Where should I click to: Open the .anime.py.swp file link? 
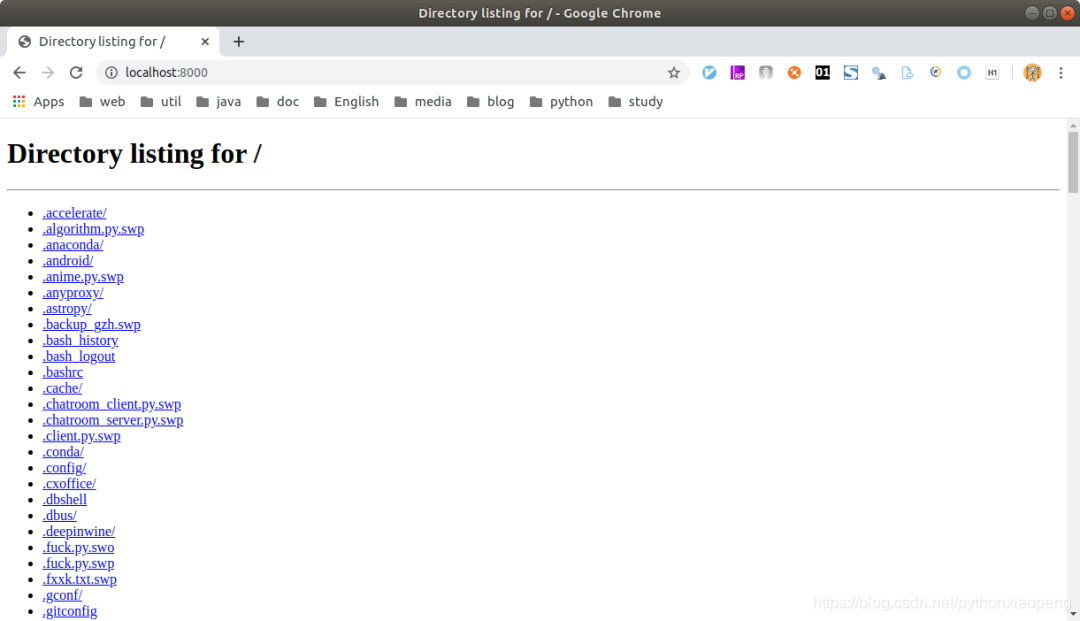coord(83,276)
